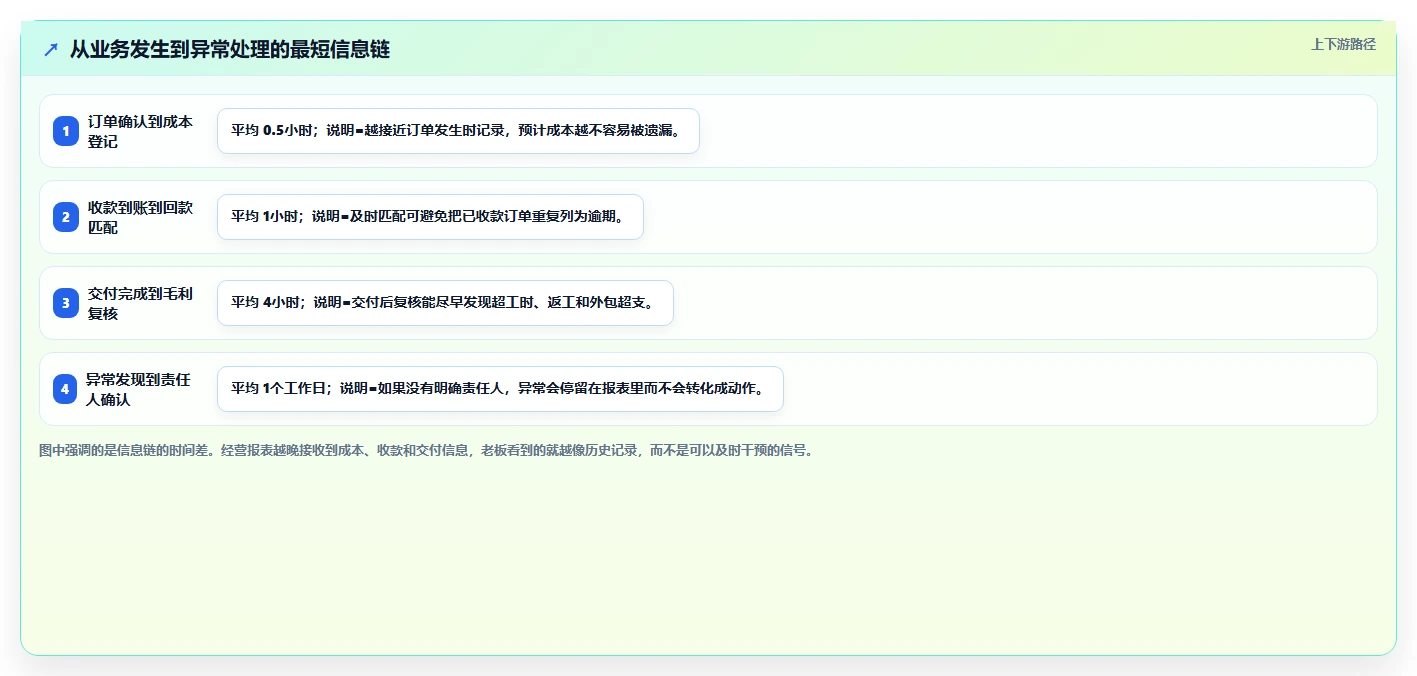Click the note starting 平均 1个工作日
Viewport: 1417px width, 676px height.
point(500,389)
